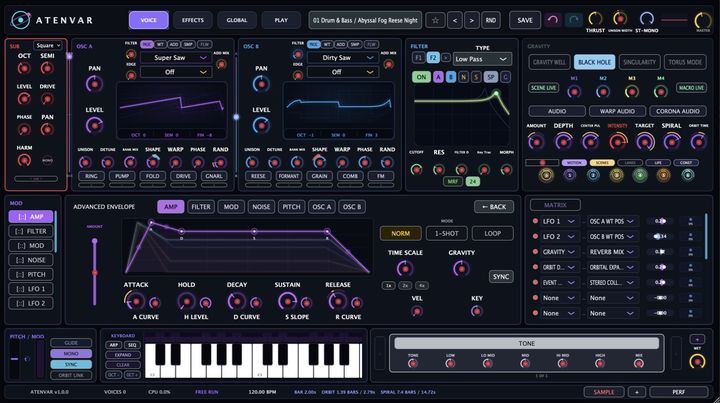Go to next preset arrow
720x403 pixels.
(472, 20)
